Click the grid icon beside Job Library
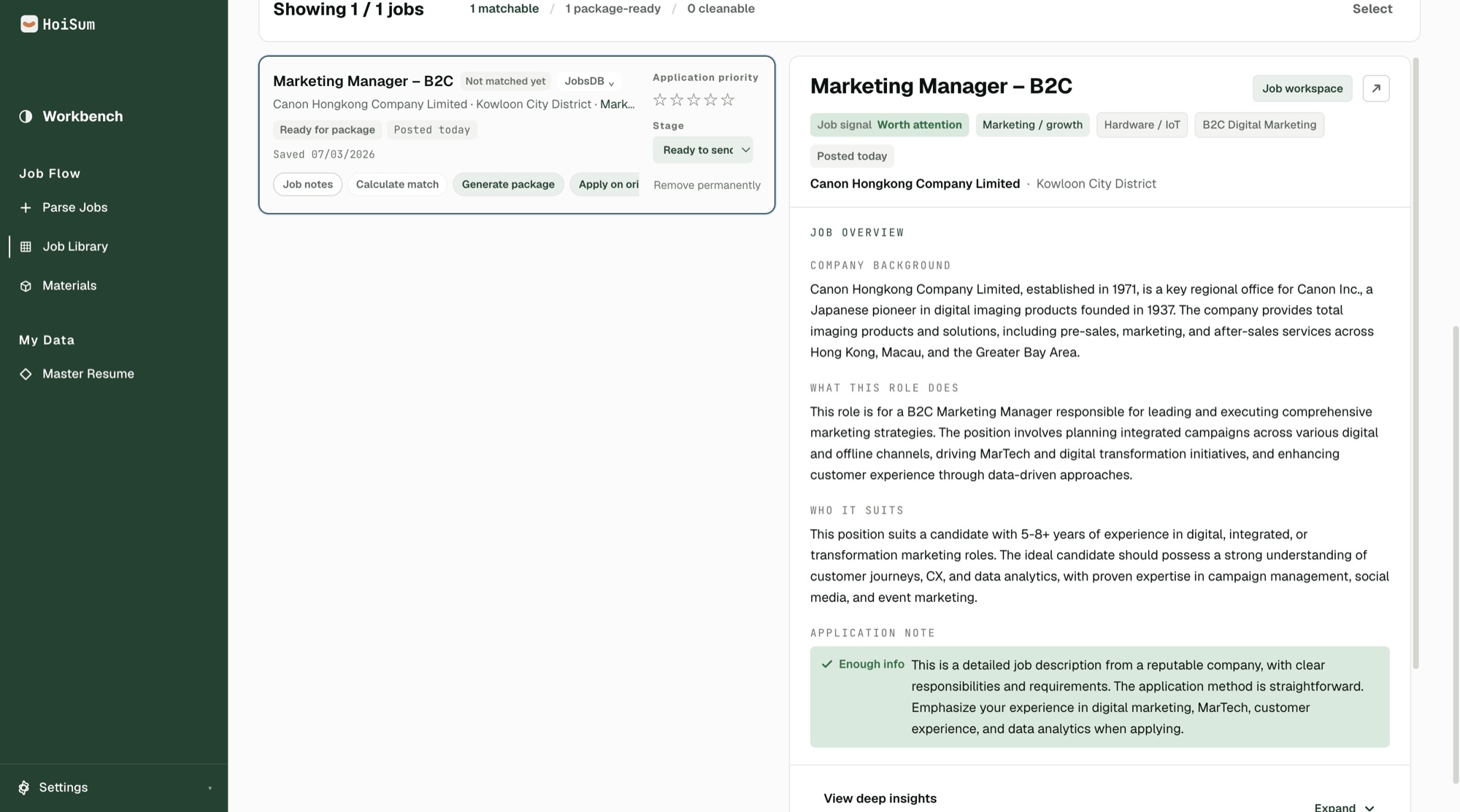Screen dimensions: 1460x812 click(26, 247)
